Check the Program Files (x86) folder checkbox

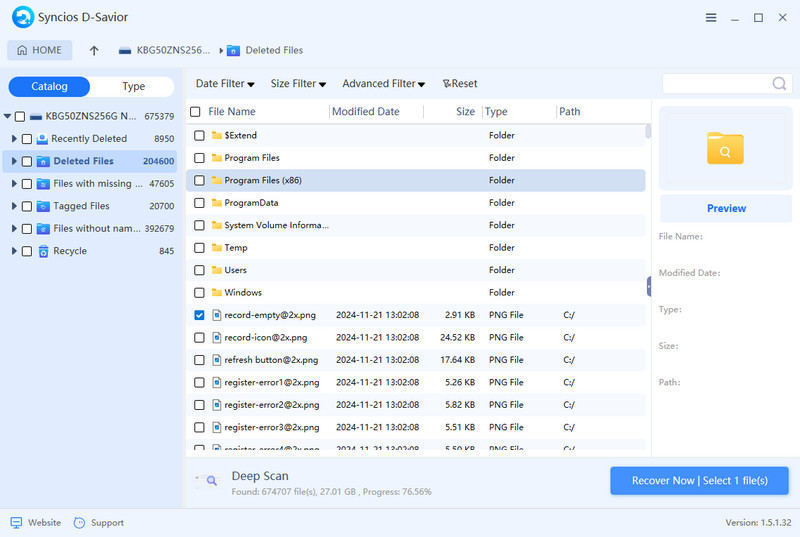(199, 181)
